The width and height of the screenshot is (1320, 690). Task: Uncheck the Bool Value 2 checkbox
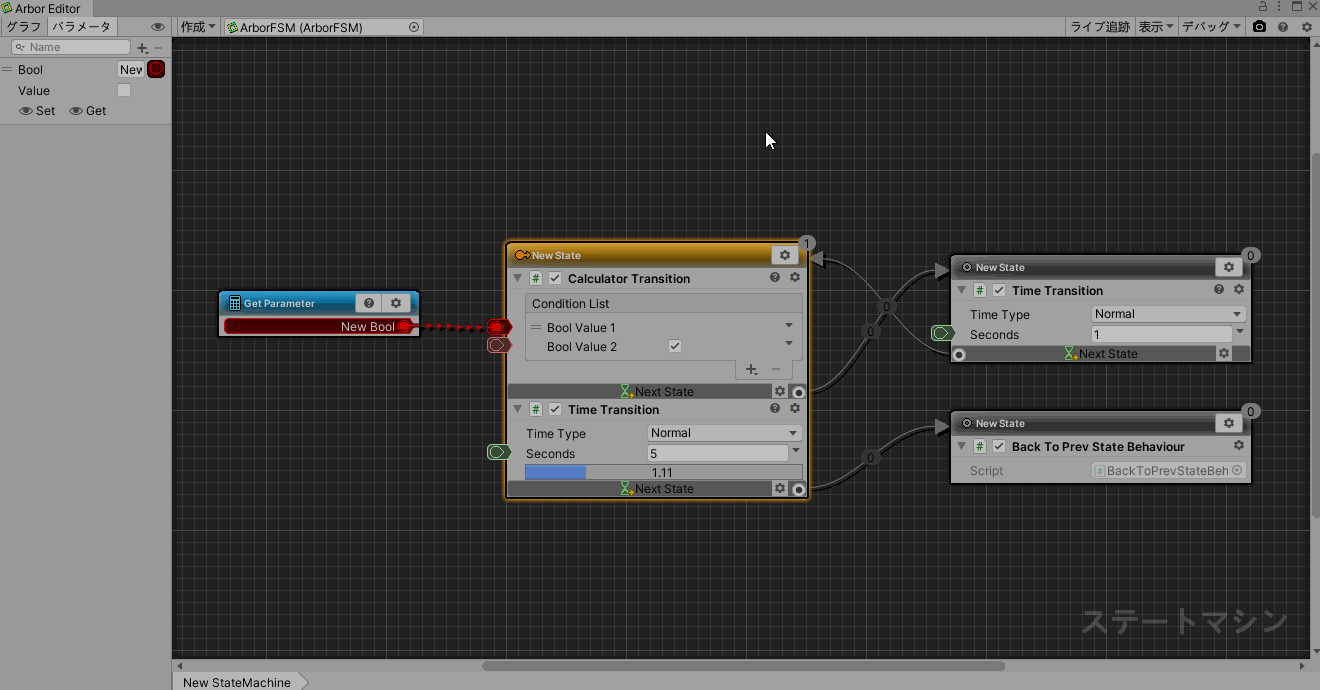[x=675, y=347]
